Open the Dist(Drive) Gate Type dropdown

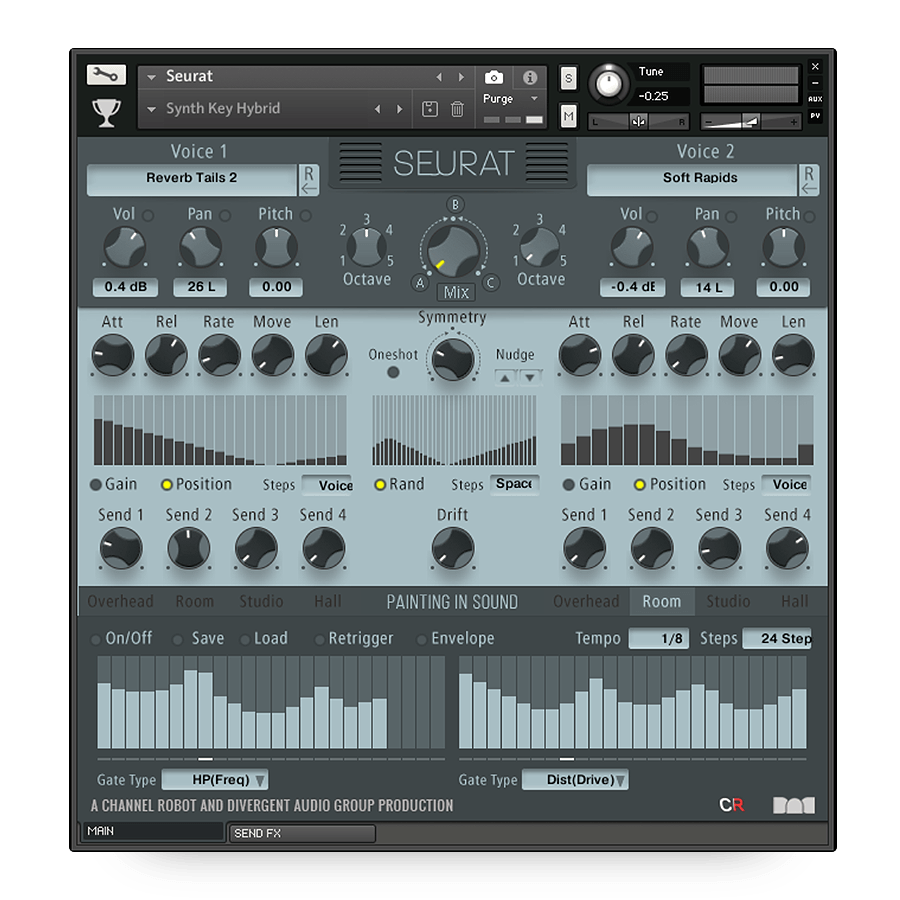[x=575, y=779]
